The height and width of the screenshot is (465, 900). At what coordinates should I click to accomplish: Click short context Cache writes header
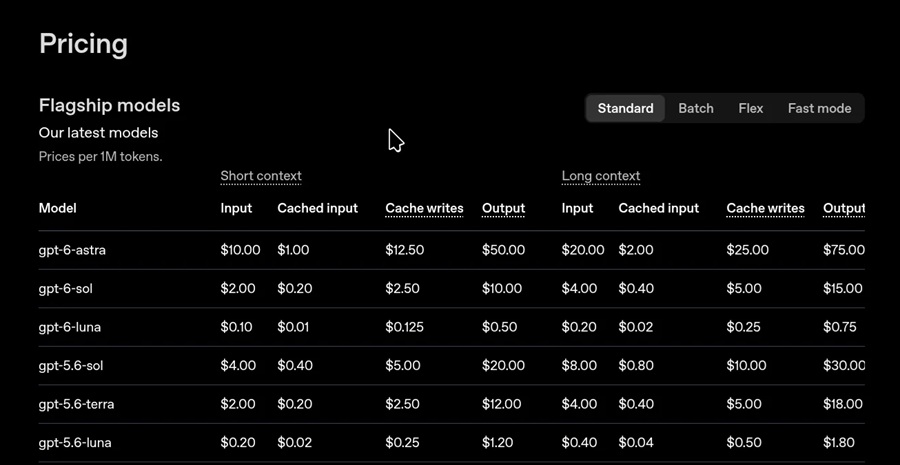(x=424, y=208)
